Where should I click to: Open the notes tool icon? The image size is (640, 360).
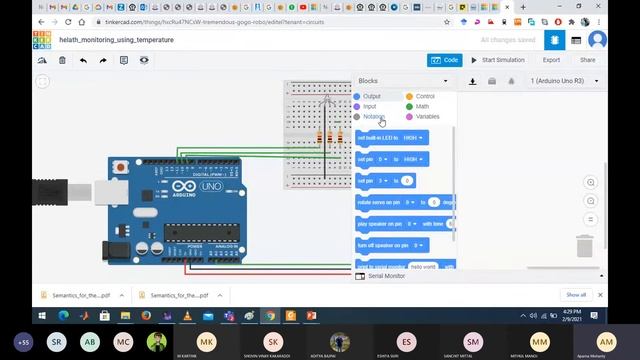pyautogui.click(x=124, y=60)
